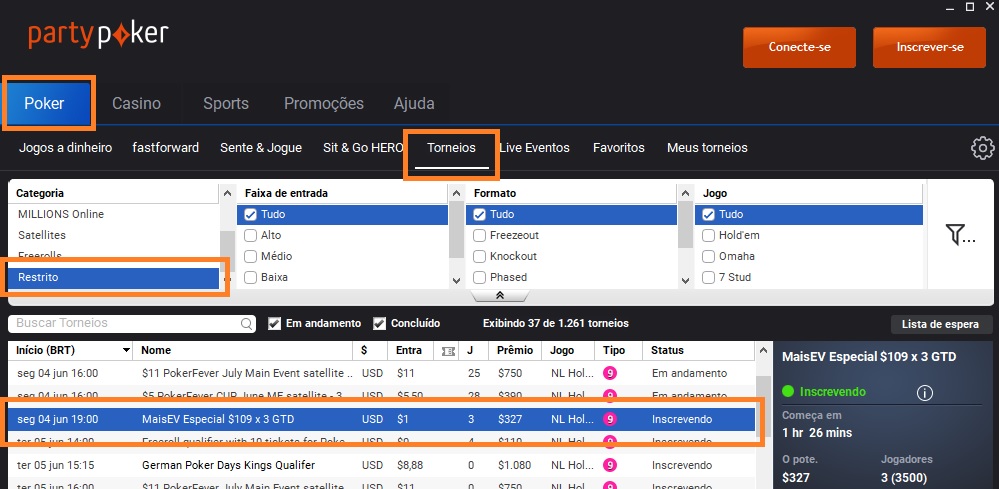
Task: Open the Casino main tab
Action: point(136,103)
